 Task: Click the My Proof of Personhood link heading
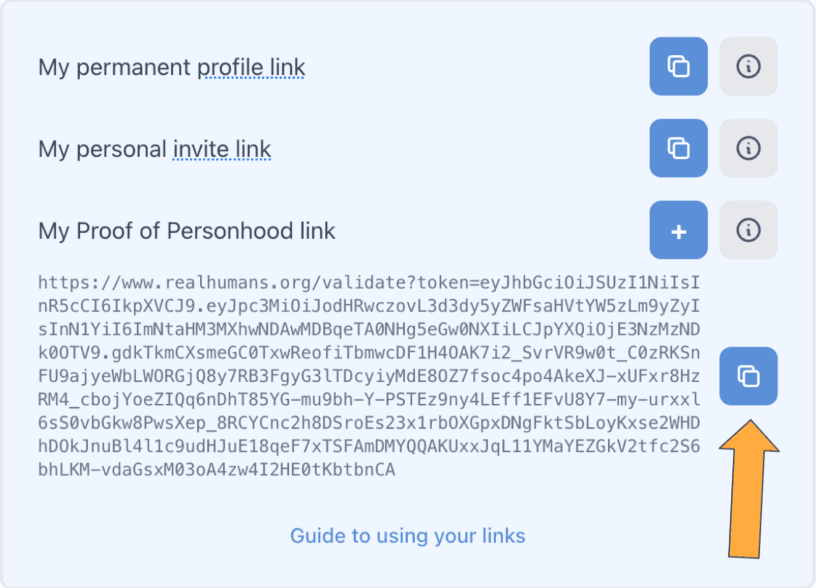[x=186, y=231]
